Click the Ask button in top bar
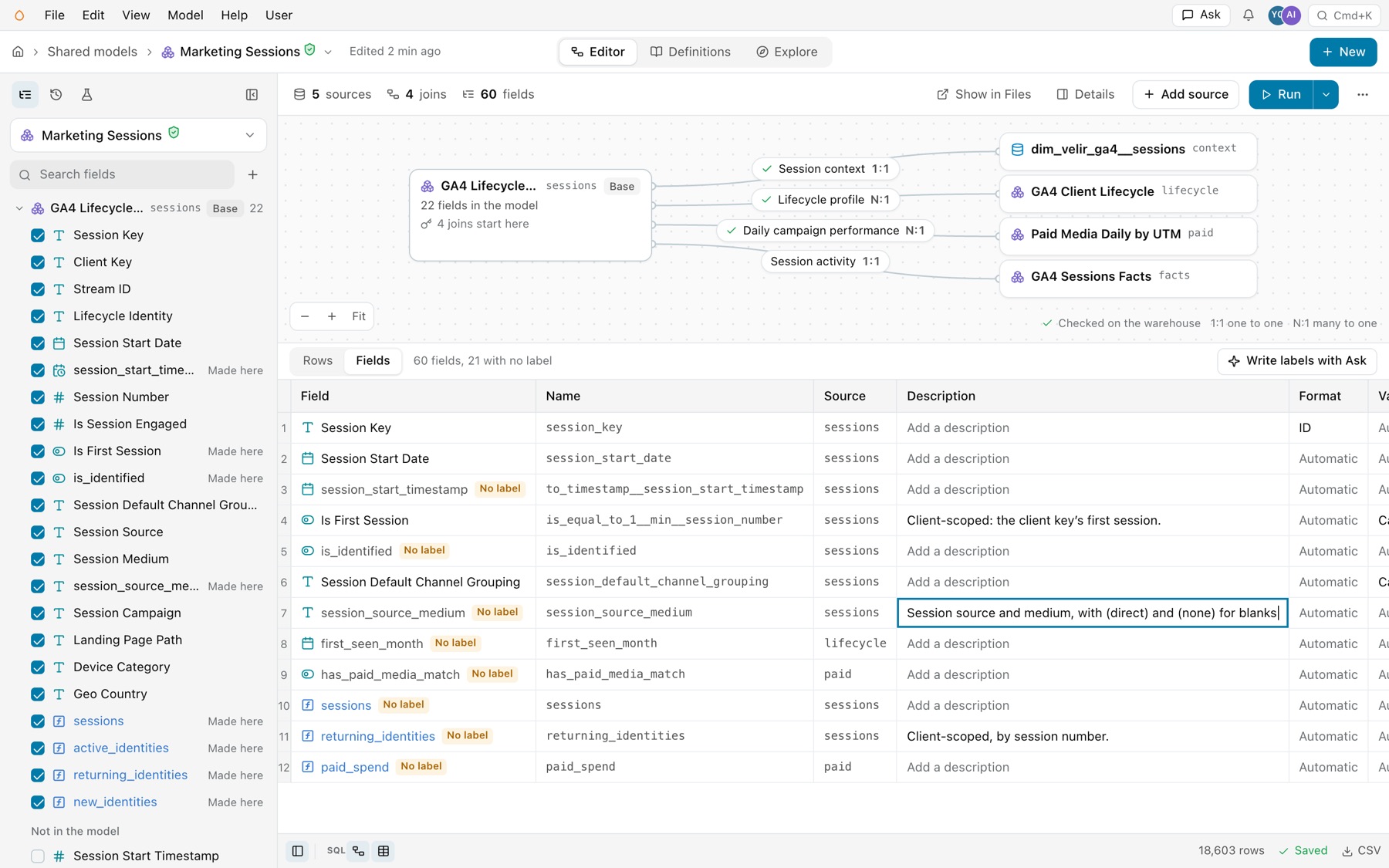 click(1201, 15)
